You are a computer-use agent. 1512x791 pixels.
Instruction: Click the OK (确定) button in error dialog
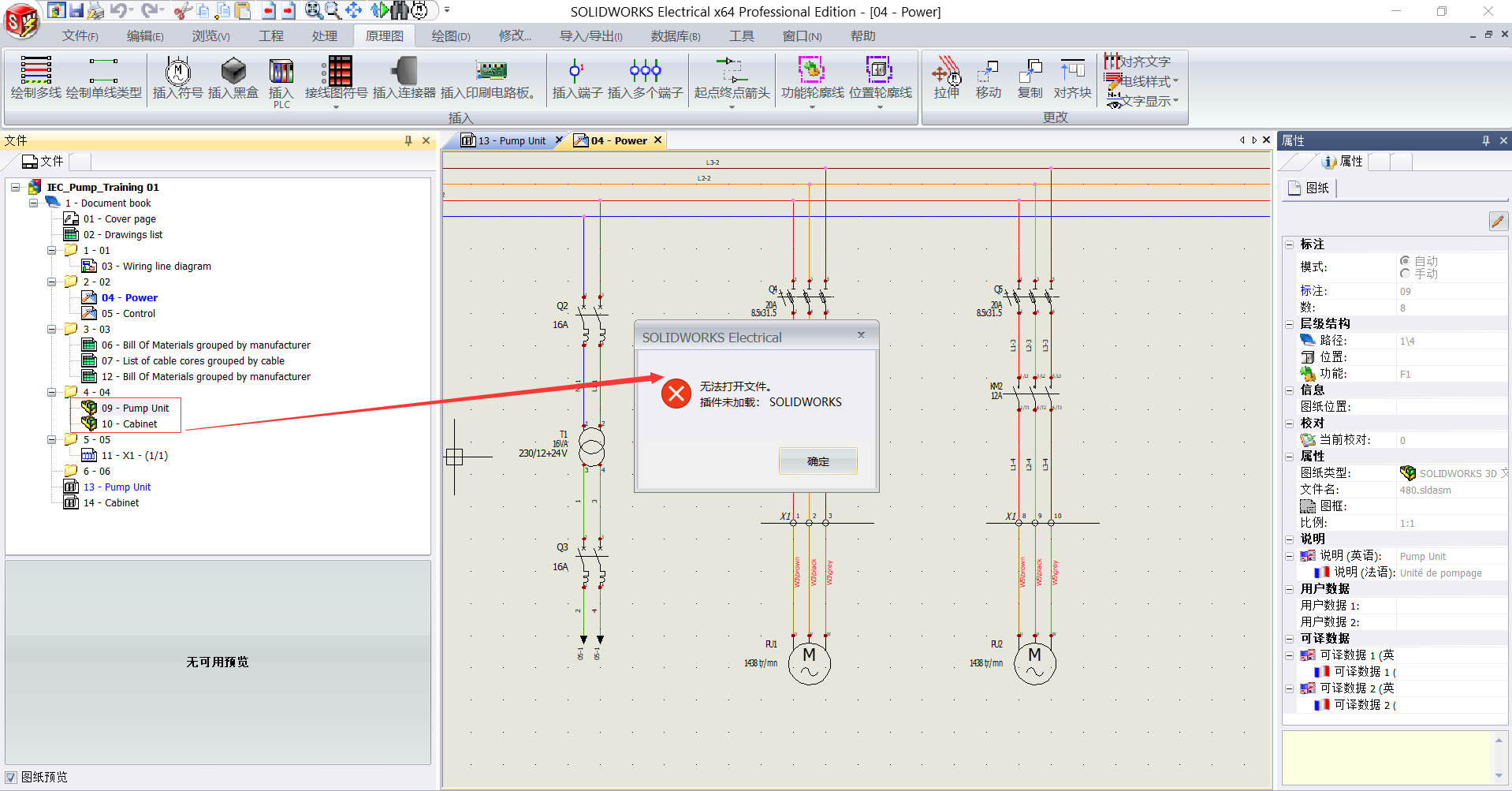[x=817, y=461]
